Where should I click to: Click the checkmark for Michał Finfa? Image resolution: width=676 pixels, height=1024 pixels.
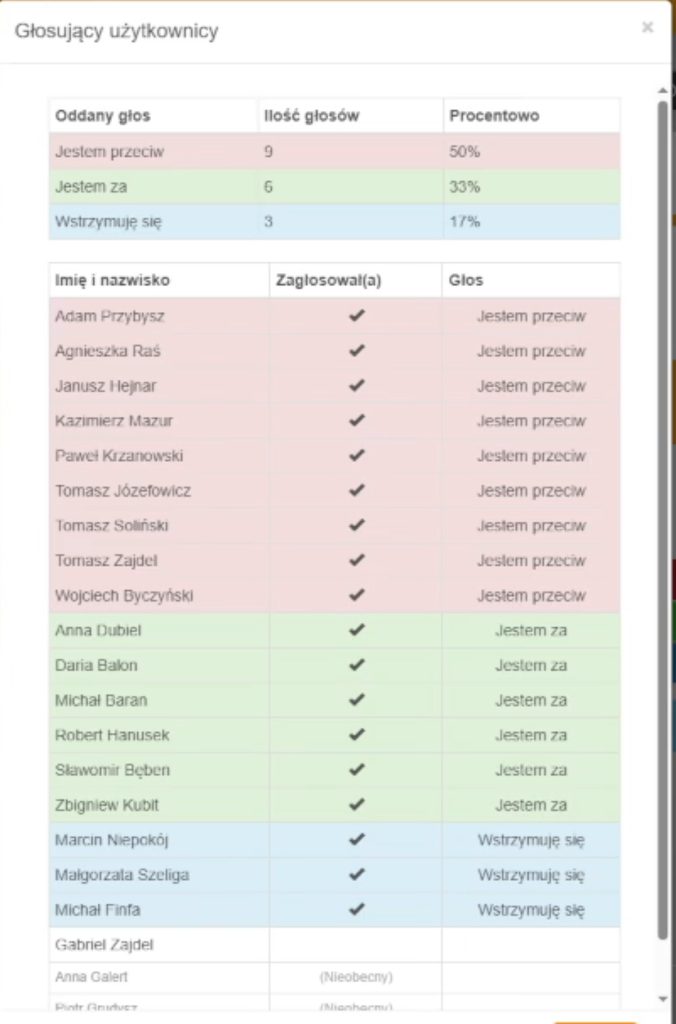[356, 910]
